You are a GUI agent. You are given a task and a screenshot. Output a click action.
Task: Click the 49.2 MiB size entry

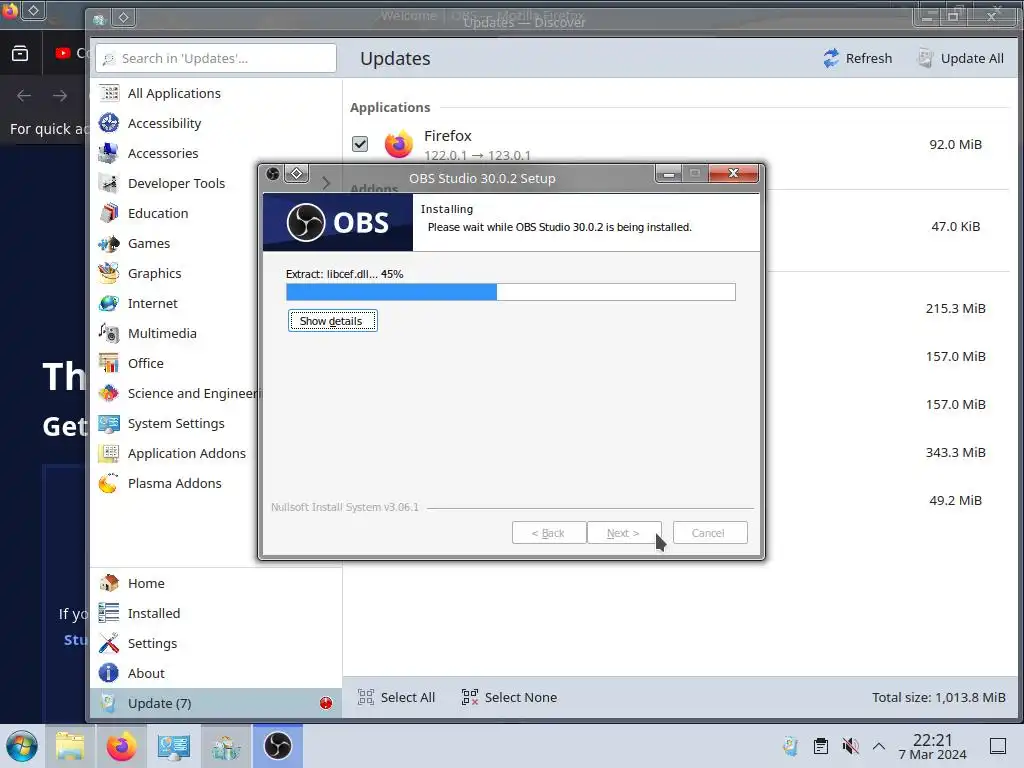[x=955, y=500]
